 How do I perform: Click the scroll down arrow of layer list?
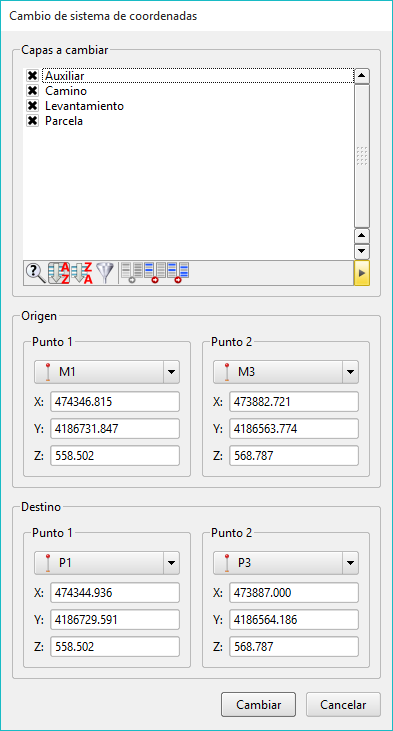pos(362,252)
